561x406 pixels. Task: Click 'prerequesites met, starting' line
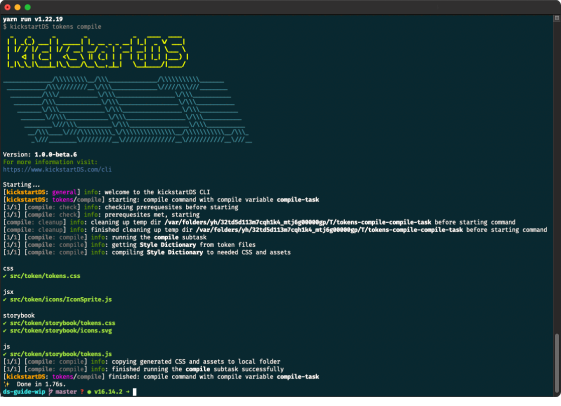(101, 215)
